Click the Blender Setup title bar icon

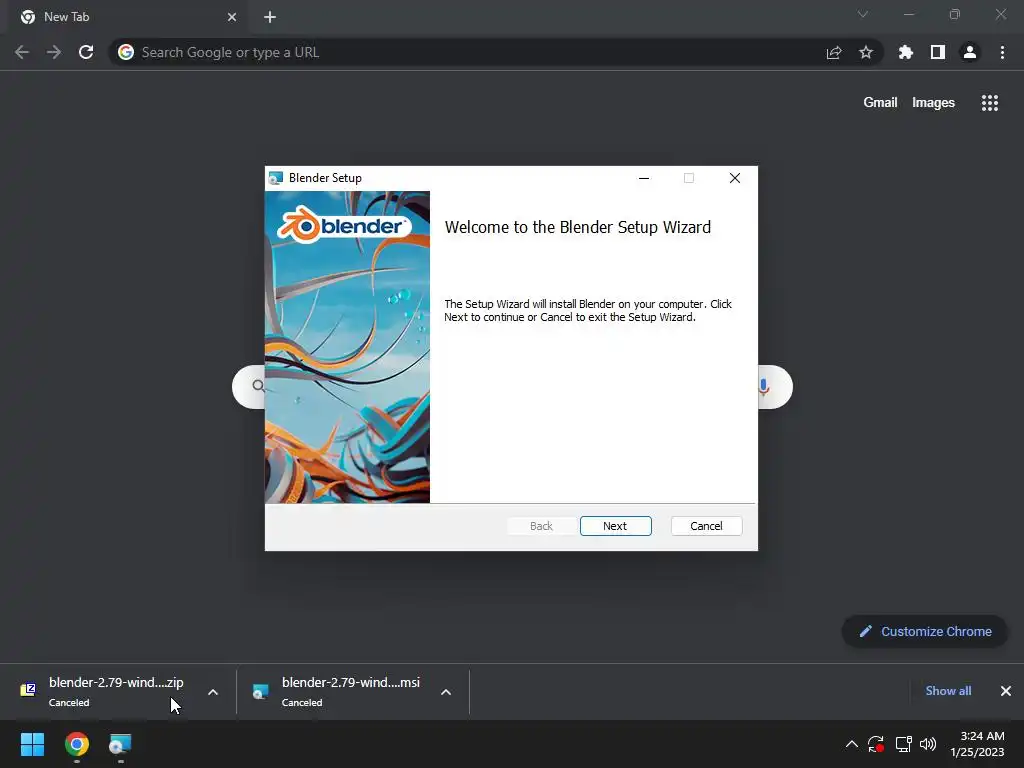(x=276, y=178)
